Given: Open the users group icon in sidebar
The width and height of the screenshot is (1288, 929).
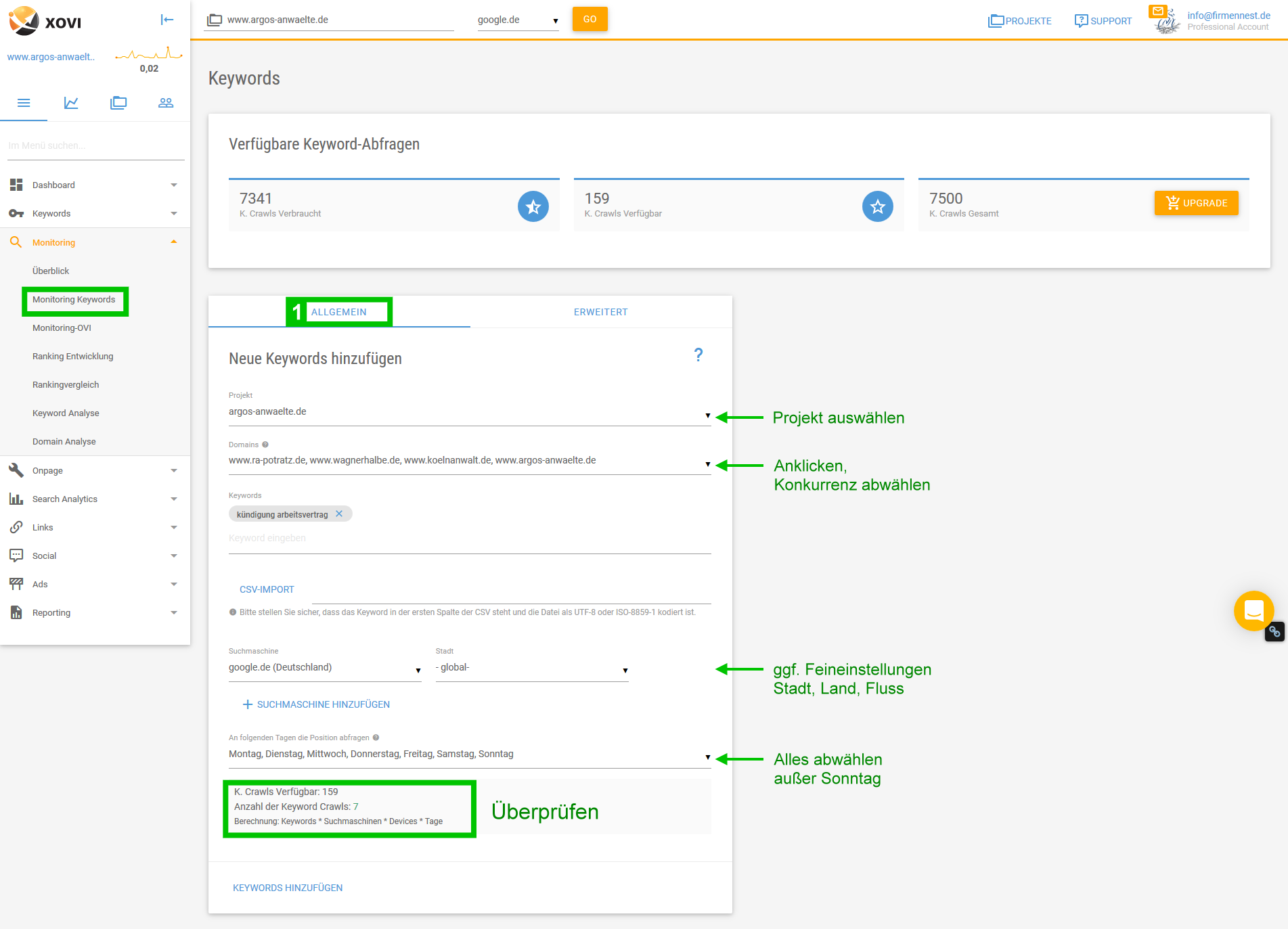Looking at the screenshot, I should [x=166, y=103].
